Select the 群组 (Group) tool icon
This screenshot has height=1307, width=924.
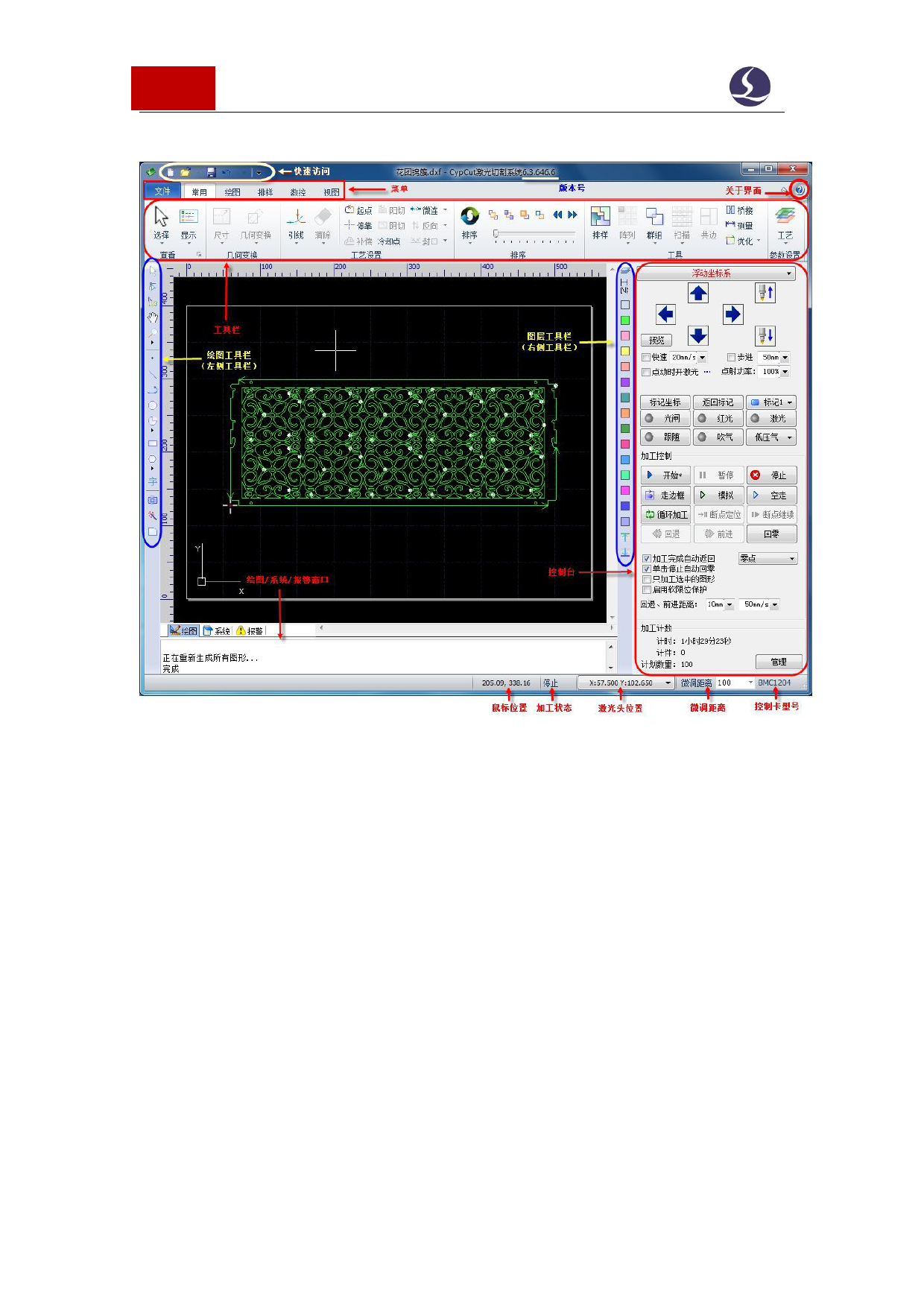click(x=654, y=218)
